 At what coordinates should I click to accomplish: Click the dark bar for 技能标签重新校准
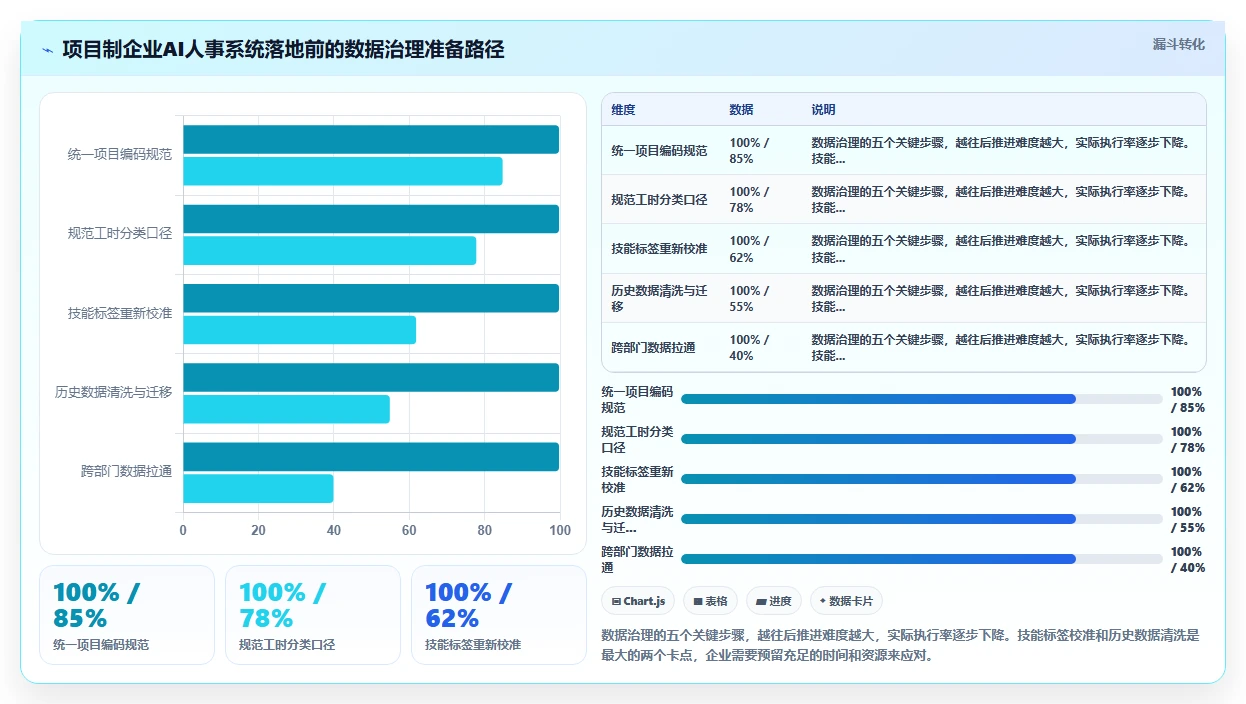click(371, 298)
